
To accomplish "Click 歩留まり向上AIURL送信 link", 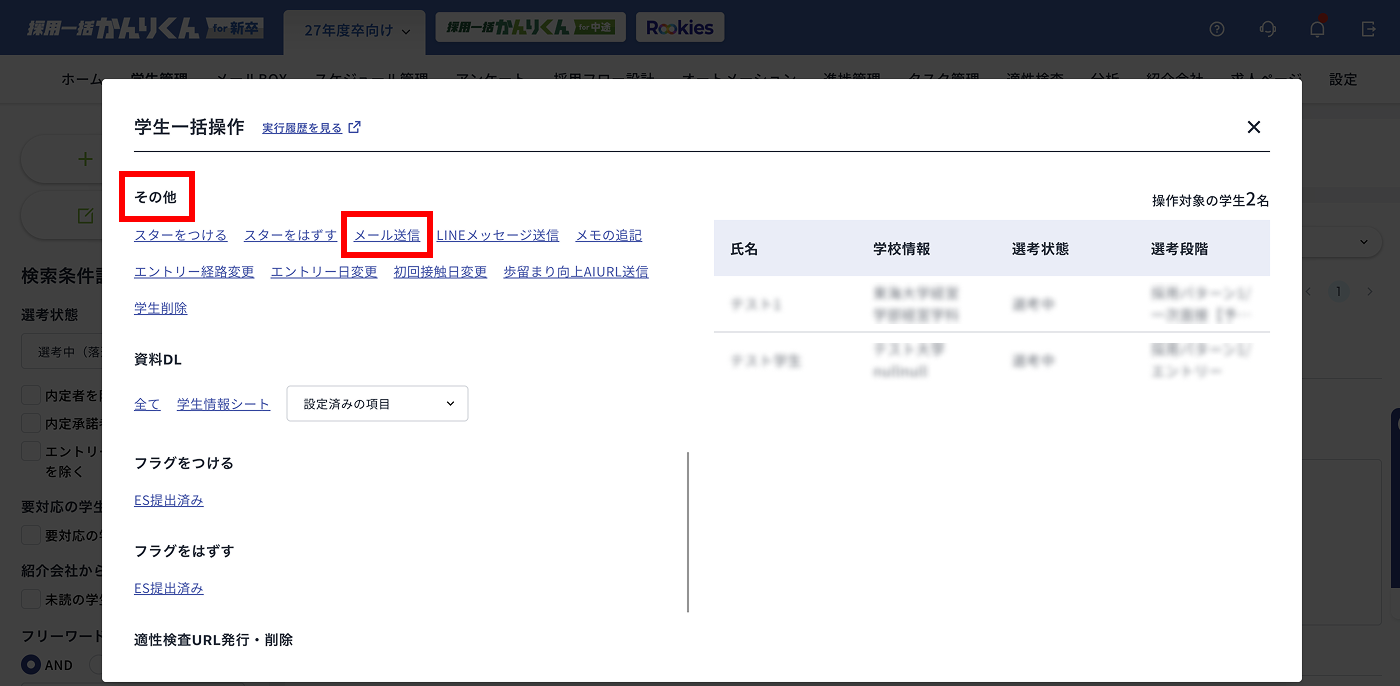I will point(576,272).
